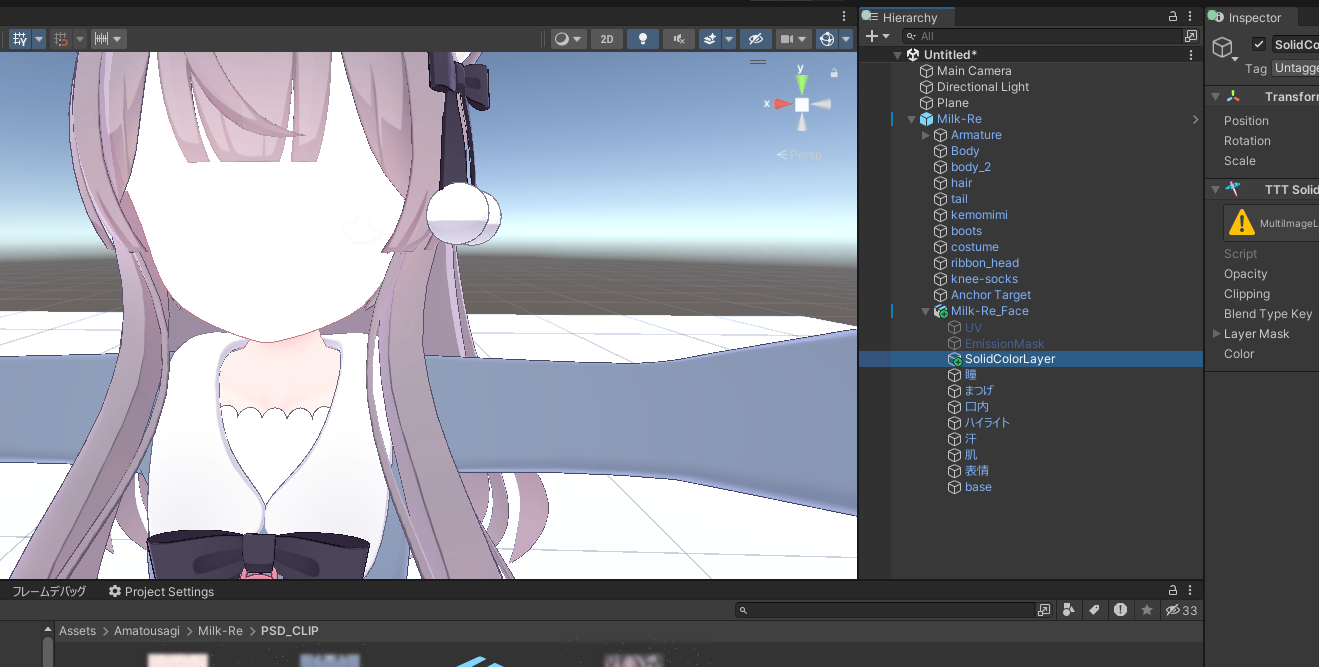1319x667 pixels.
Task: Select the Inspector tab
Action: coord(1253,17)
